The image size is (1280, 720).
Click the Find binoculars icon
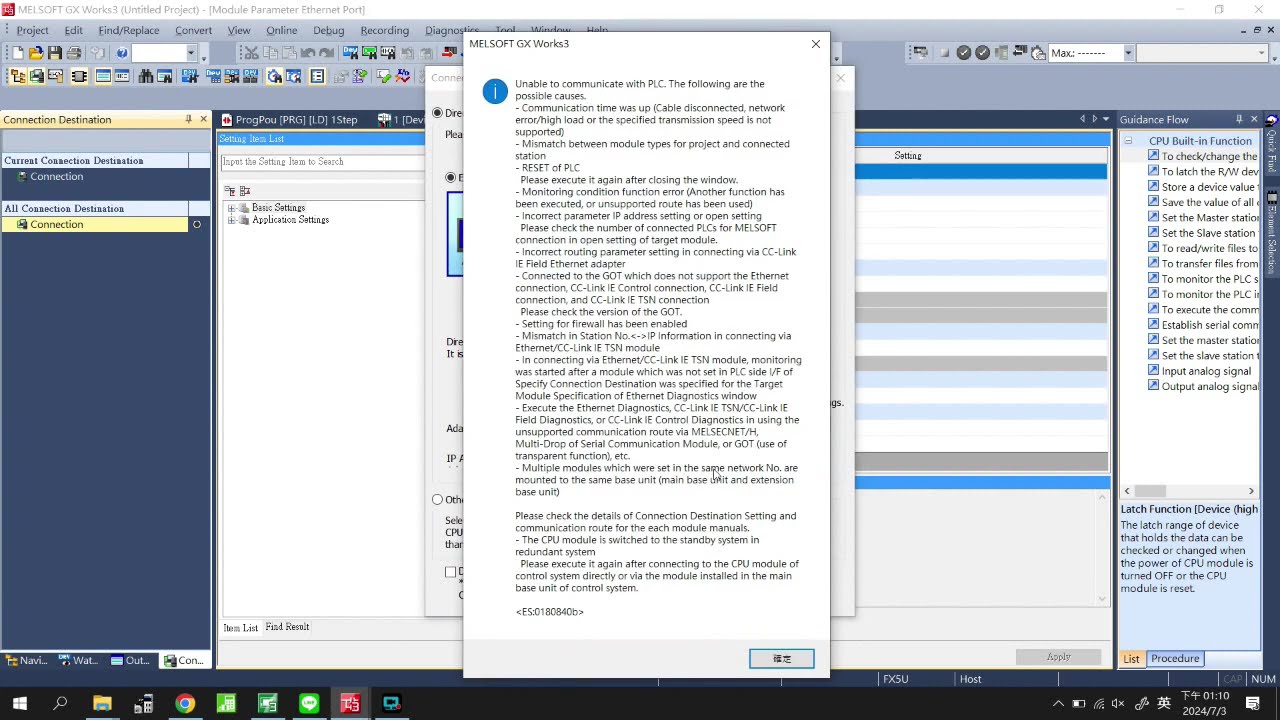146,76
